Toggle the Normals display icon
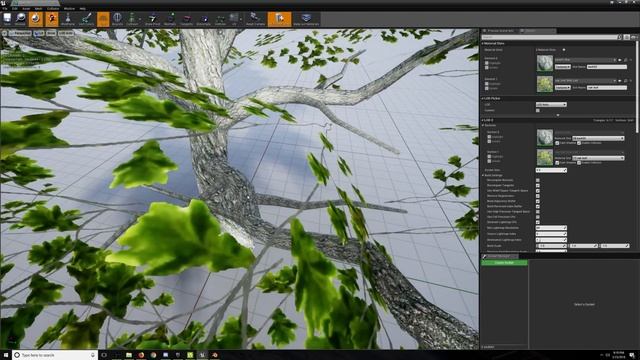 tap(170, 19)
